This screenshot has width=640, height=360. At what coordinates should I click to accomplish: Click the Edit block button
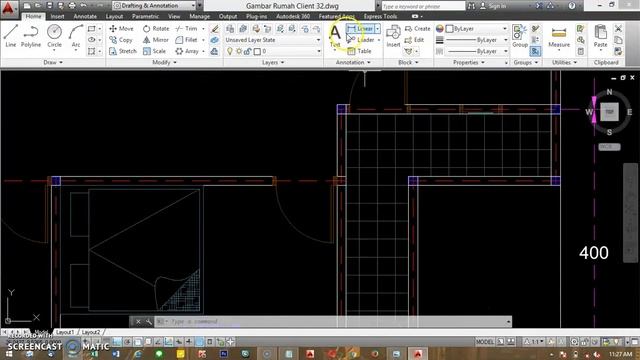(414, 40)
